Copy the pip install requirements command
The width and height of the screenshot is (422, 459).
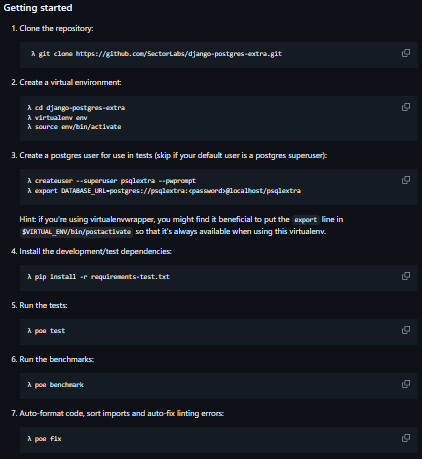click(406, 276)
